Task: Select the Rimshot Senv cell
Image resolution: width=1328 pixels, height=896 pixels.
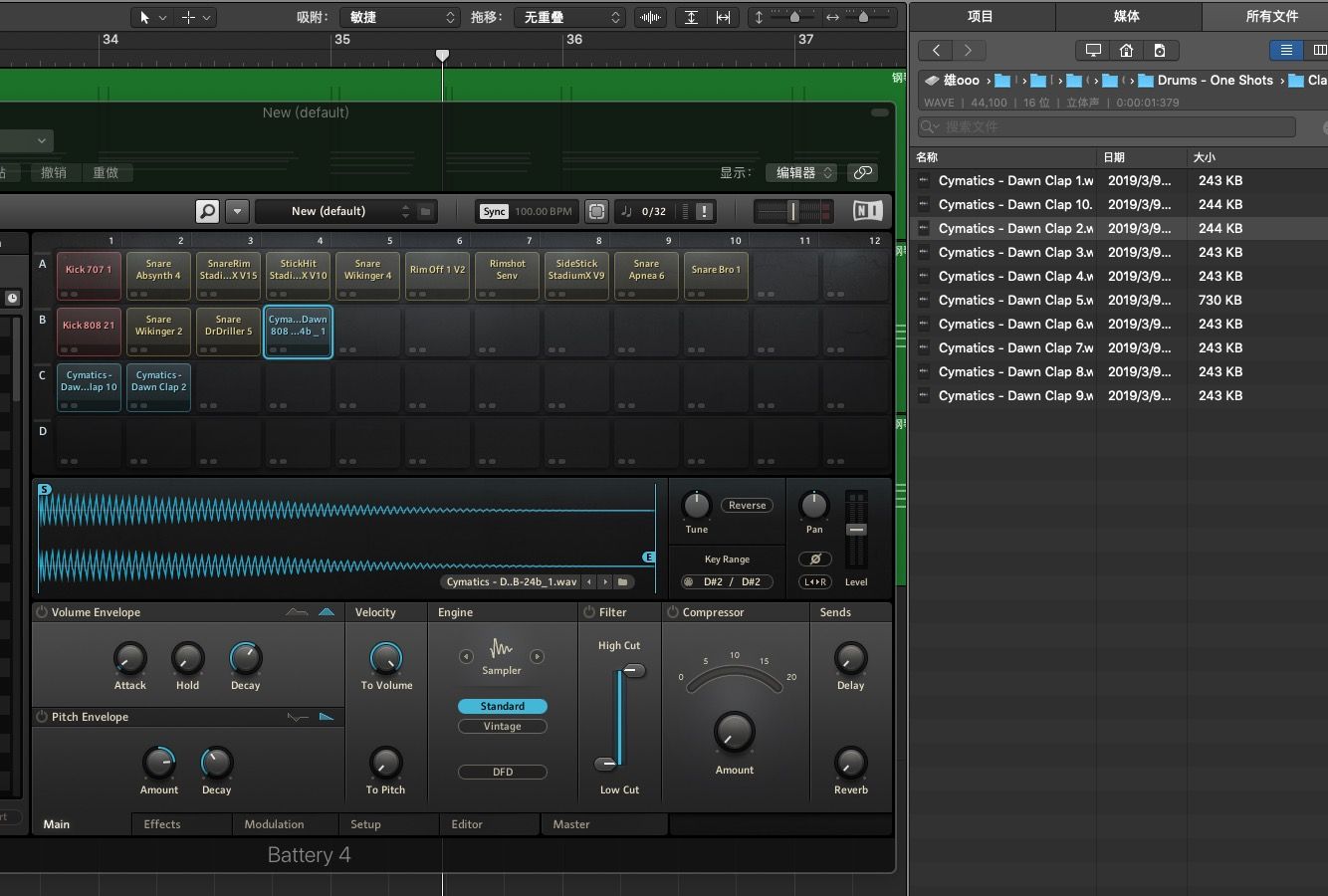Action: (x=507, y=276)
